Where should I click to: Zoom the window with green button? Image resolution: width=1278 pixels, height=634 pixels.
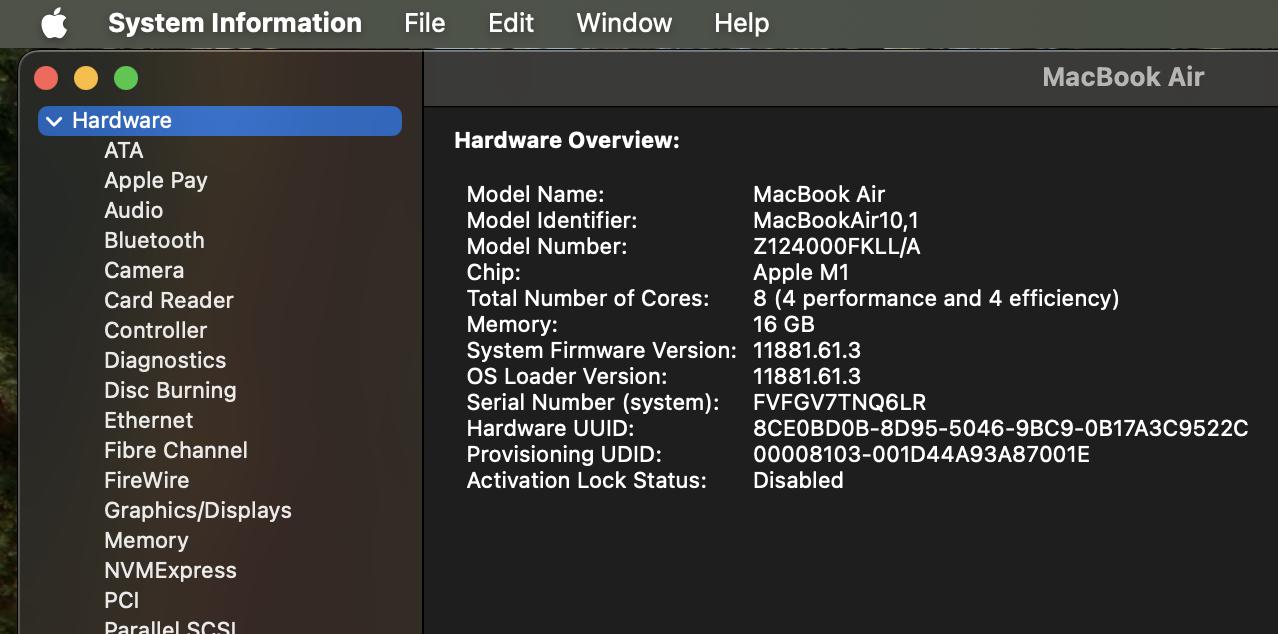pos(126,78)
